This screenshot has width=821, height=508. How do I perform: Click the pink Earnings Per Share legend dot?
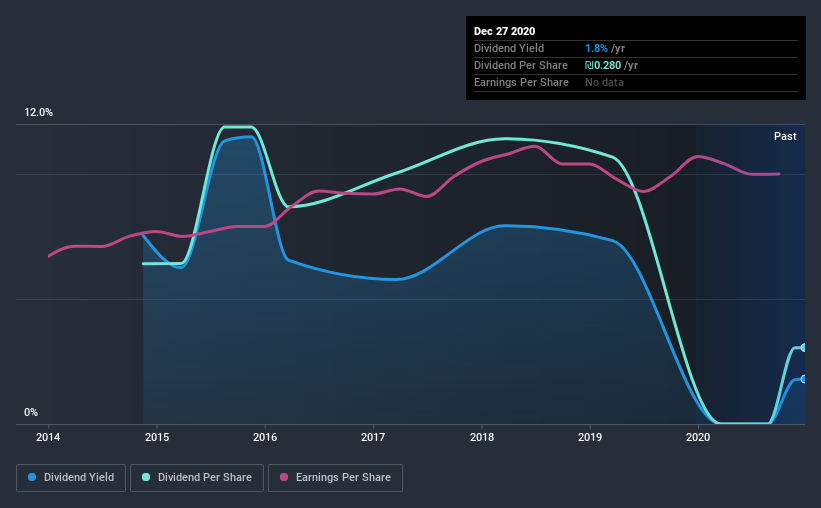point(284,477)
